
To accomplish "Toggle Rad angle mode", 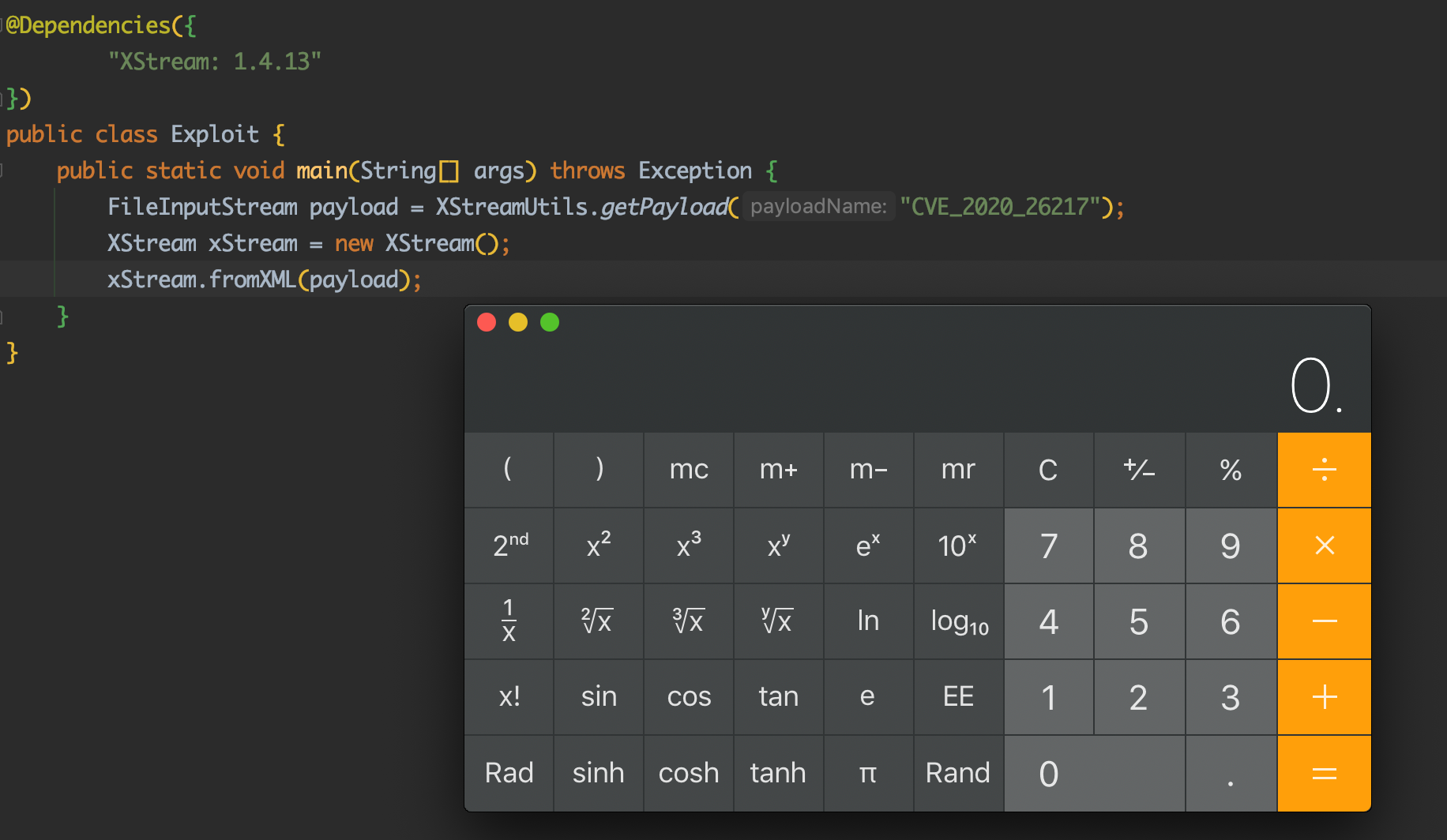I will 509,773.
